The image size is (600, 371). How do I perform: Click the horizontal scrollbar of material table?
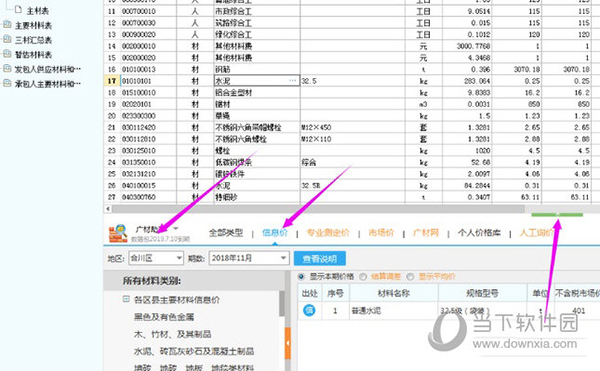pos(318,209)
